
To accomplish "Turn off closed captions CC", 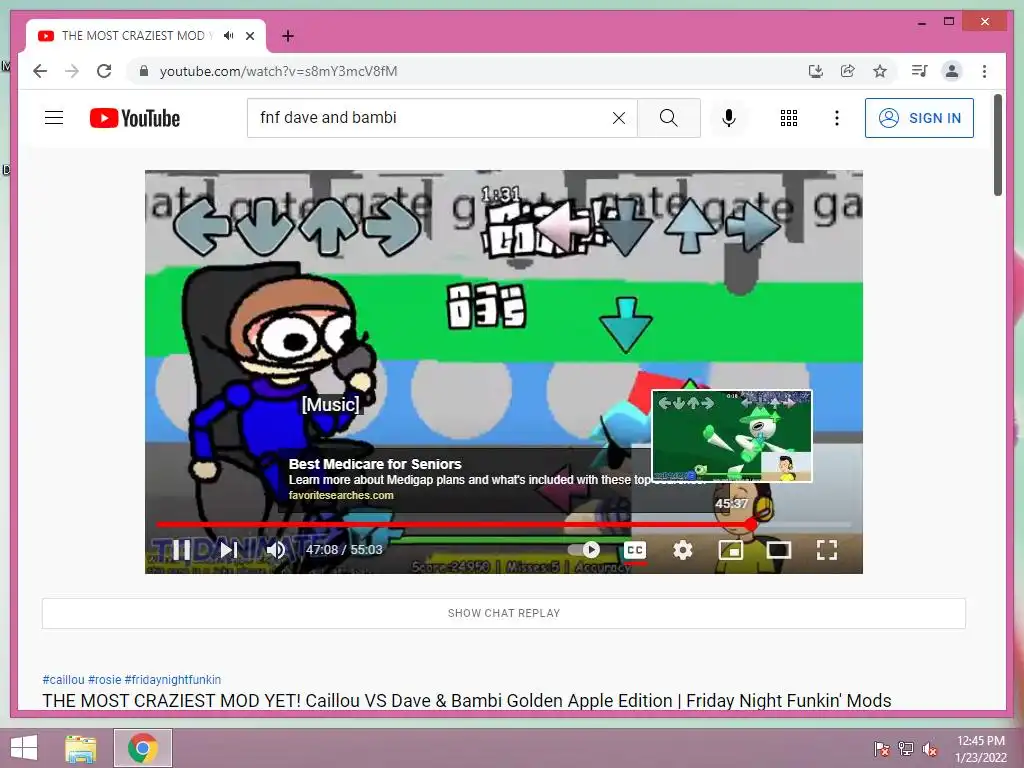I will tap(635, 550).
